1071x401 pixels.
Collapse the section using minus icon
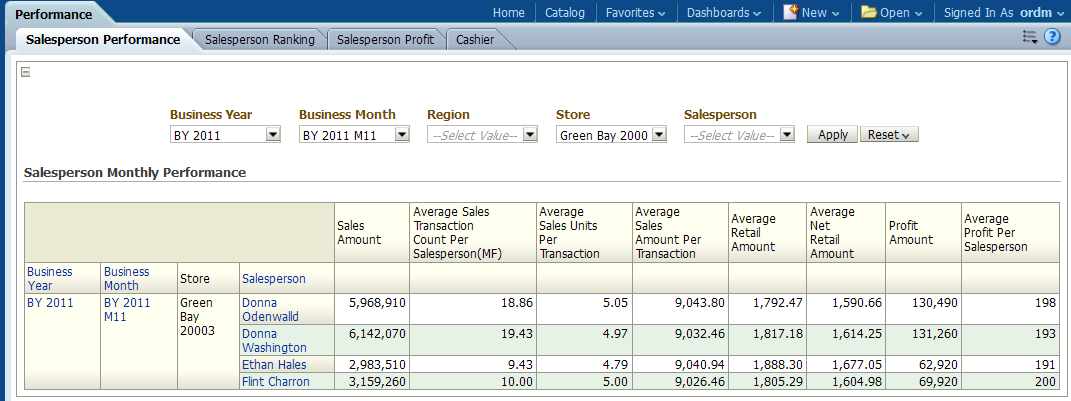(x=26, y=72)
